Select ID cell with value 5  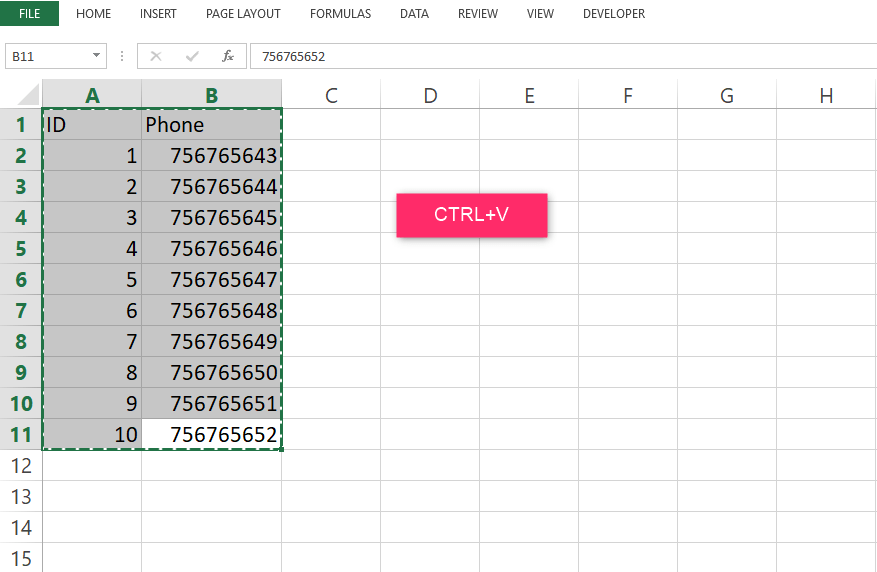(x=92, y=279)
